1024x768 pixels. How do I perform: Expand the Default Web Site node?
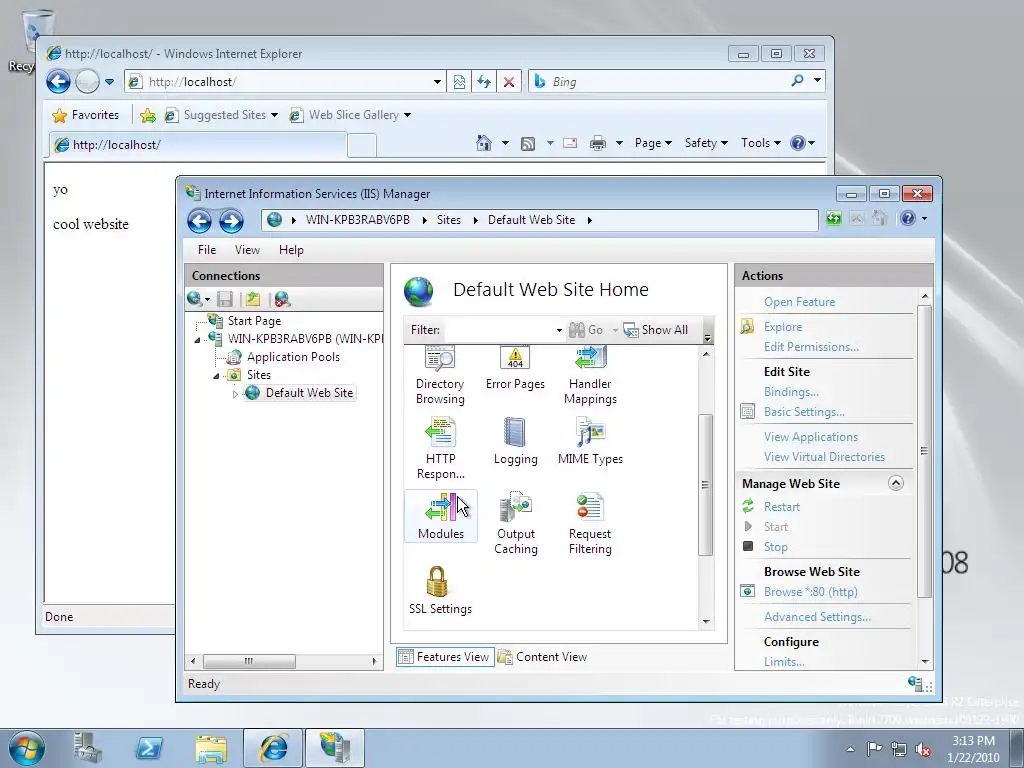tap(235, 394)
